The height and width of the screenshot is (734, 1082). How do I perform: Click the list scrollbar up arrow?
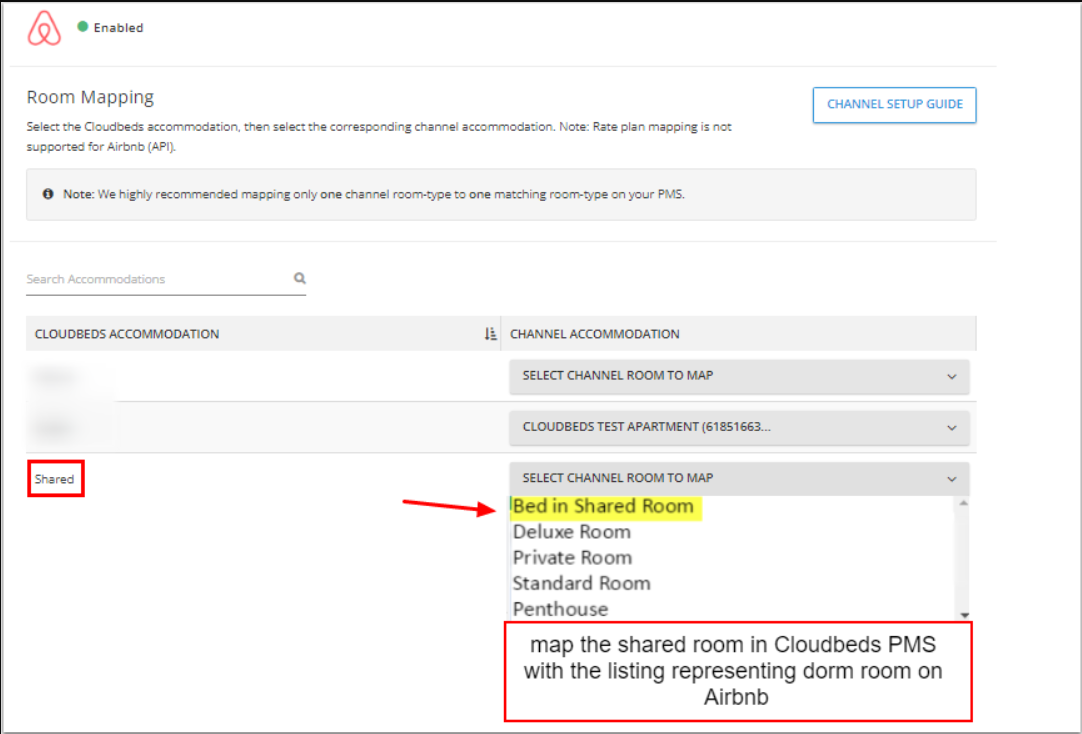pos(963,503)
